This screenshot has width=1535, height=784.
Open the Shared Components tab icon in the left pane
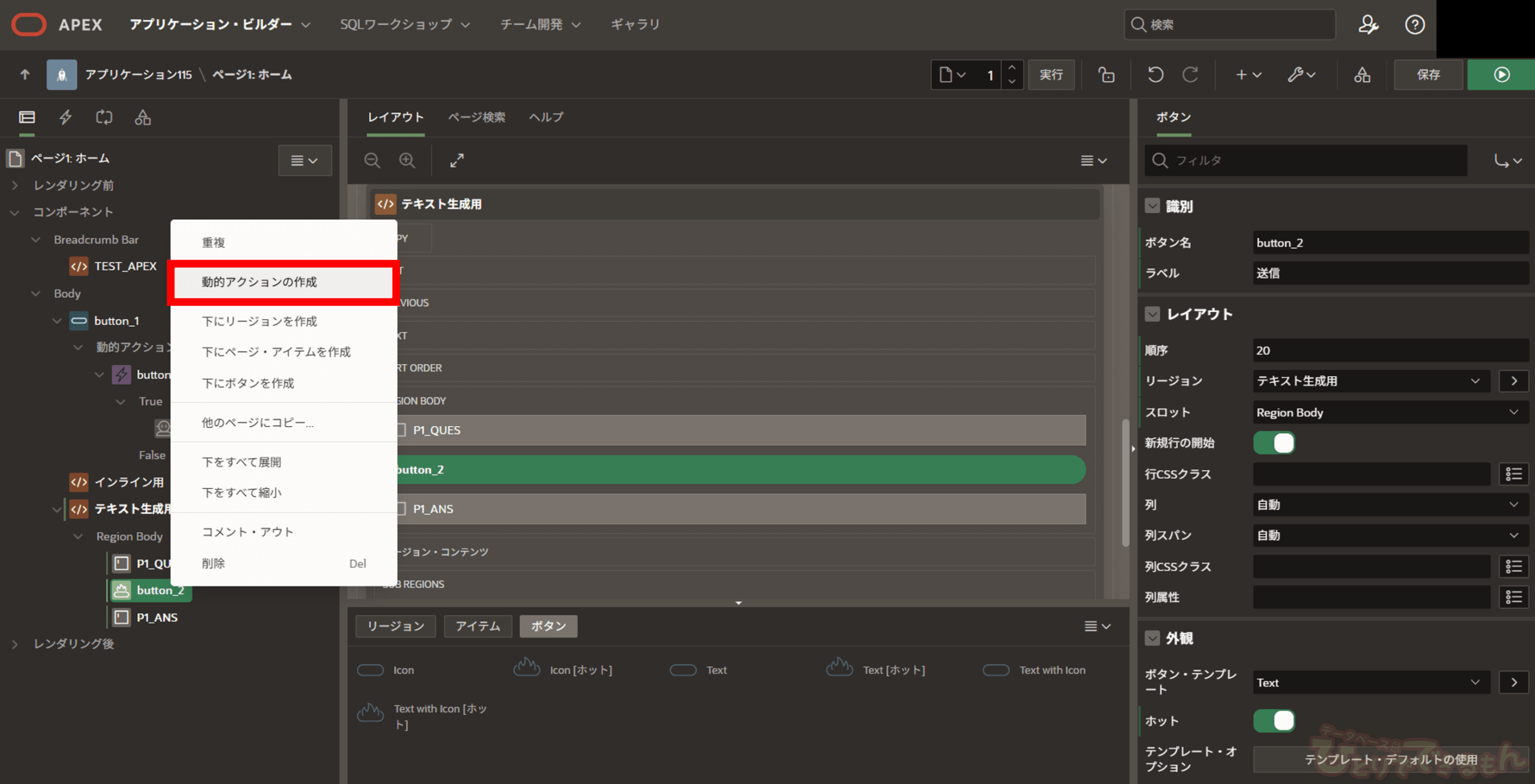(x=142, y=117)
